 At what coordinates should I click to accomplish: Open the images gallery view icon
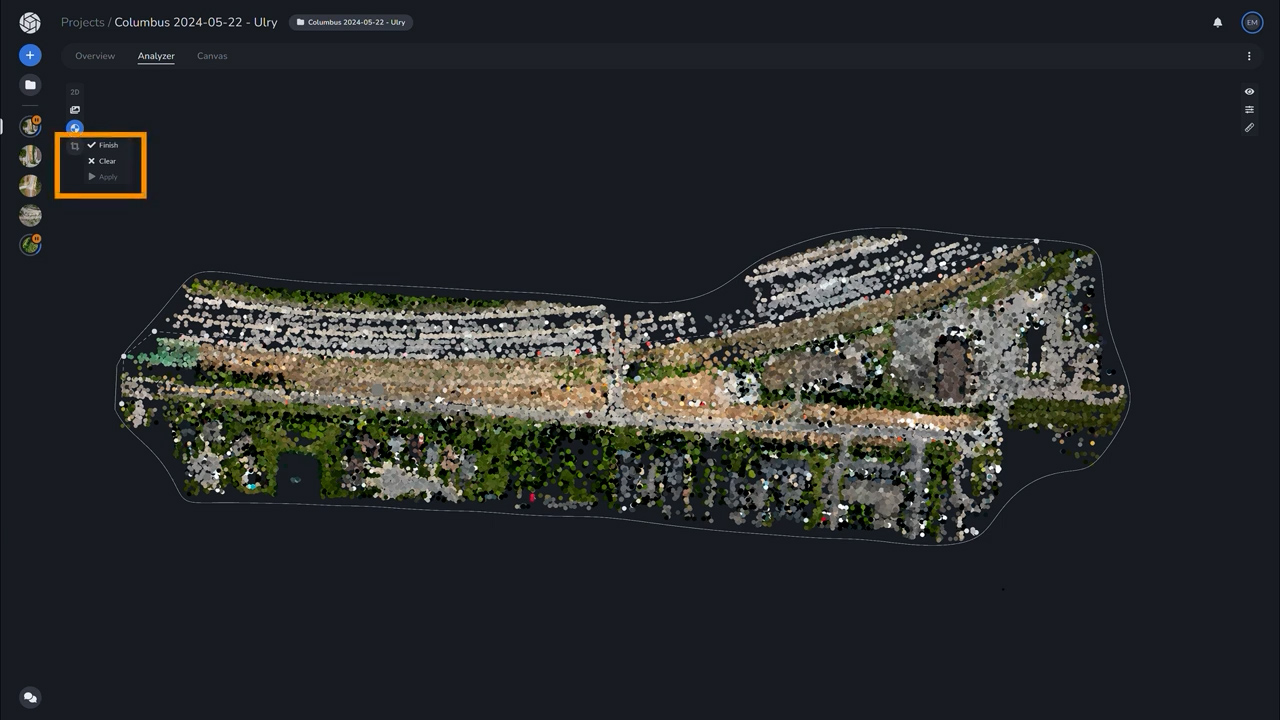pyautogui.click(x=75, y=110)
